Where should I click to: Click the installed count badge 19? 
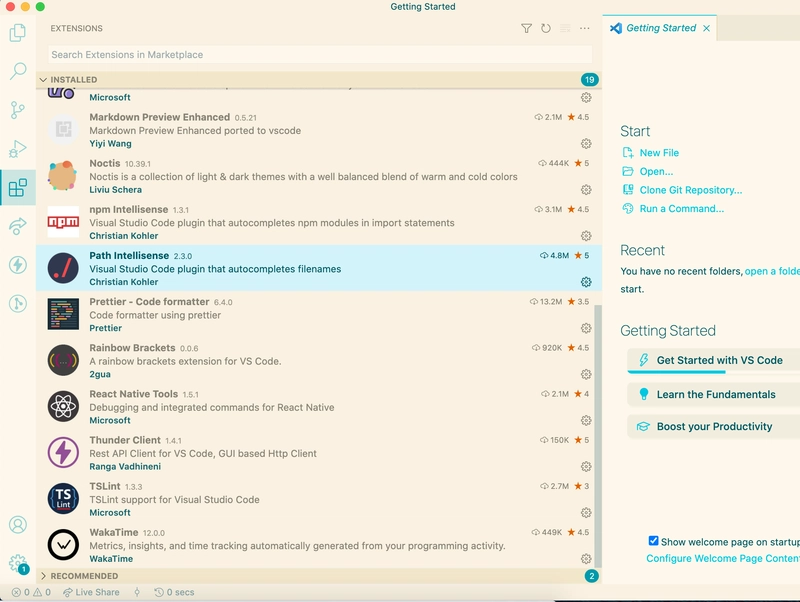pos(590,80)
